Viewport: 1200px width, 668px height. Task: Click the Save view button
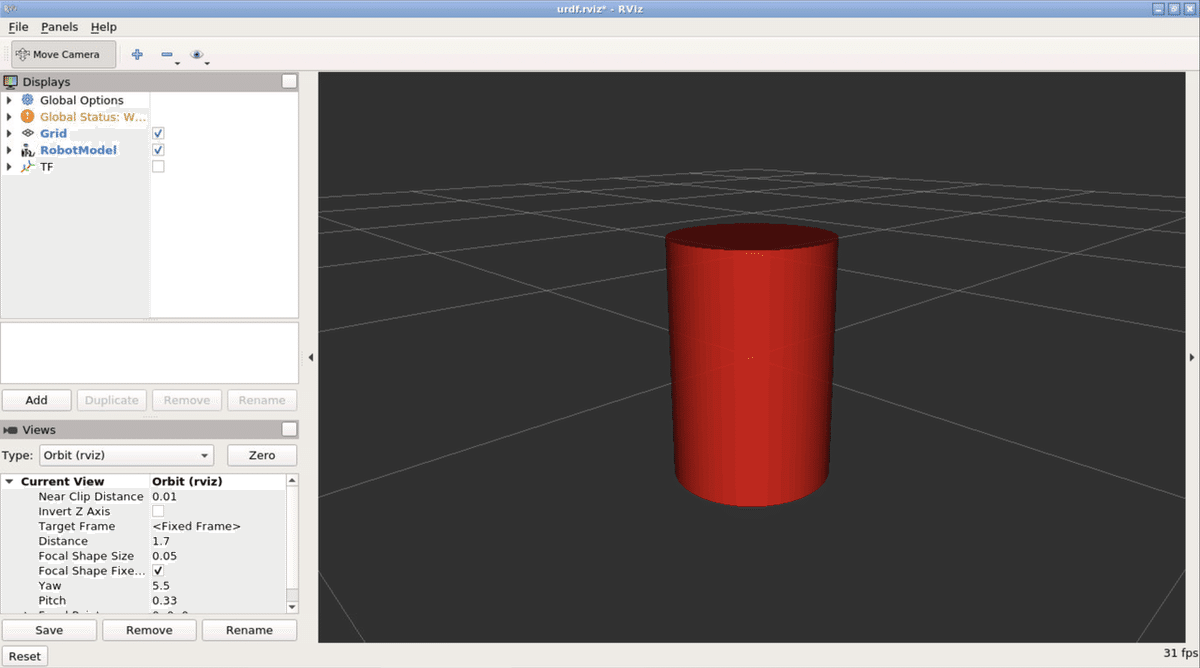[x=49, y=630]
